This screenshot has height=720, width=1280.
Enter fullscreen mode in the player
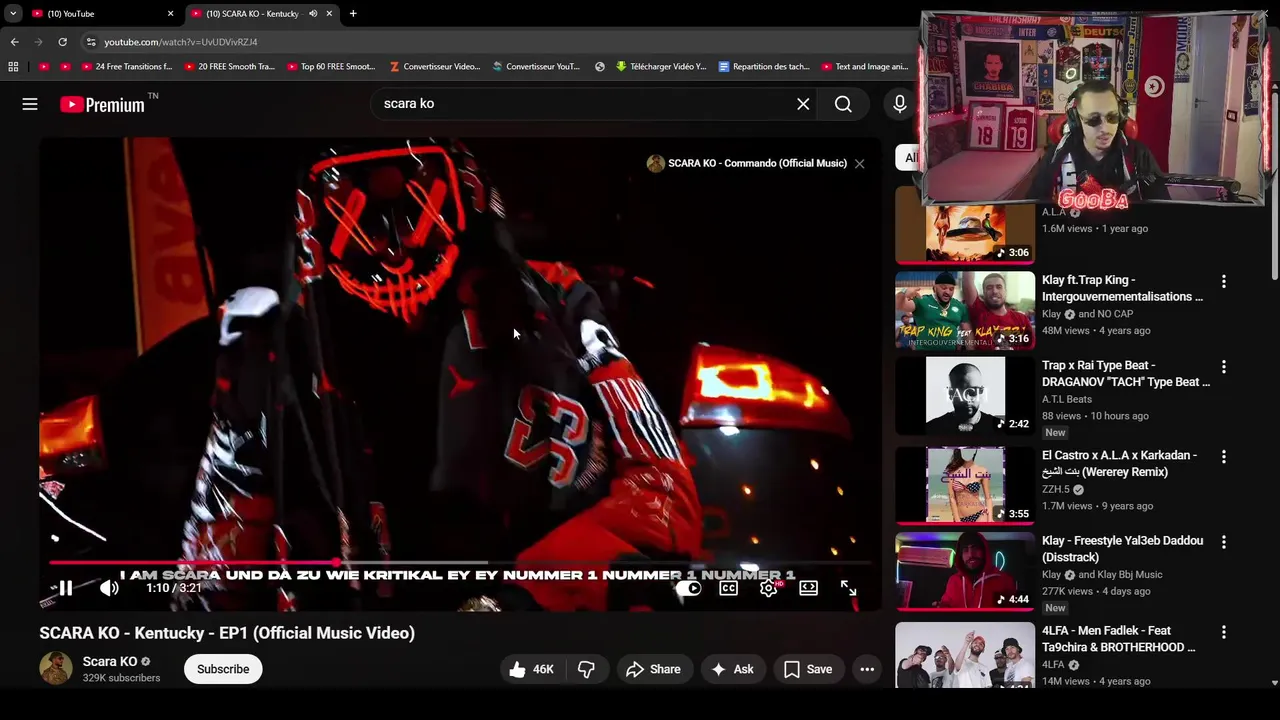tap(848, 588)
